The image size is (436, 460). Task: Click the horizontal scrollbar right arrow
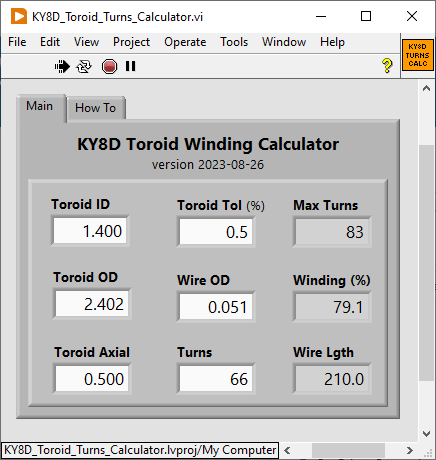tap(410, 451)
